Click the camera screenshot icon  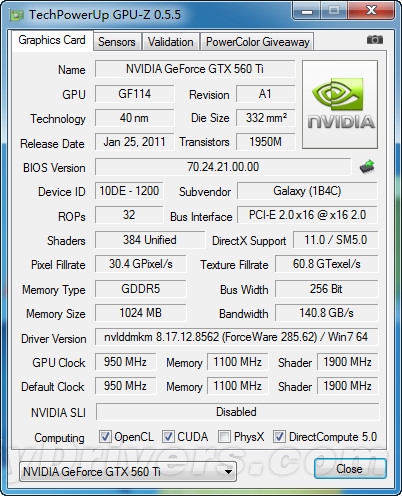(x=375, y=40)
